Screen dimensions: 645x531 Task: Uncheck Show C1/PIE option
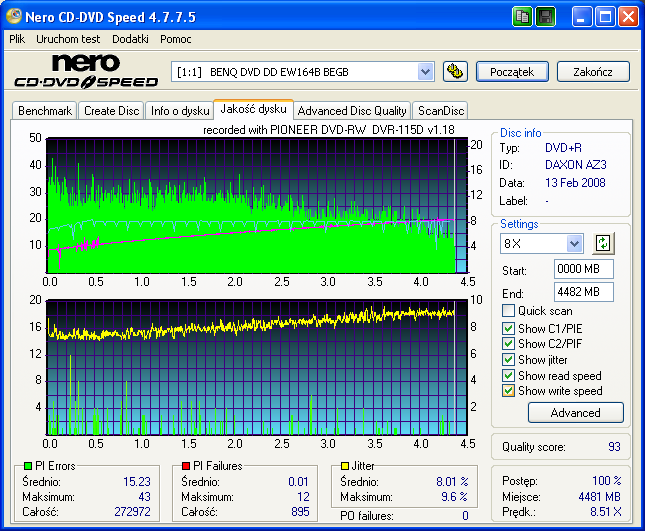tap(508, 328)
